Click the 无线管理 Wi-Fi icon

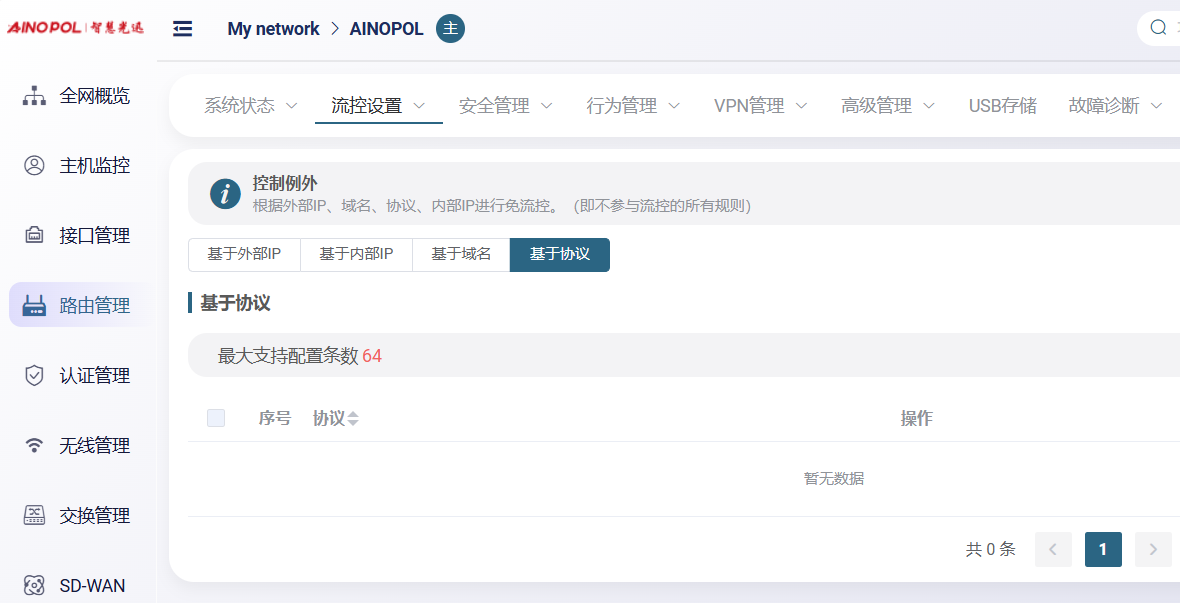[x=34, y=446]
